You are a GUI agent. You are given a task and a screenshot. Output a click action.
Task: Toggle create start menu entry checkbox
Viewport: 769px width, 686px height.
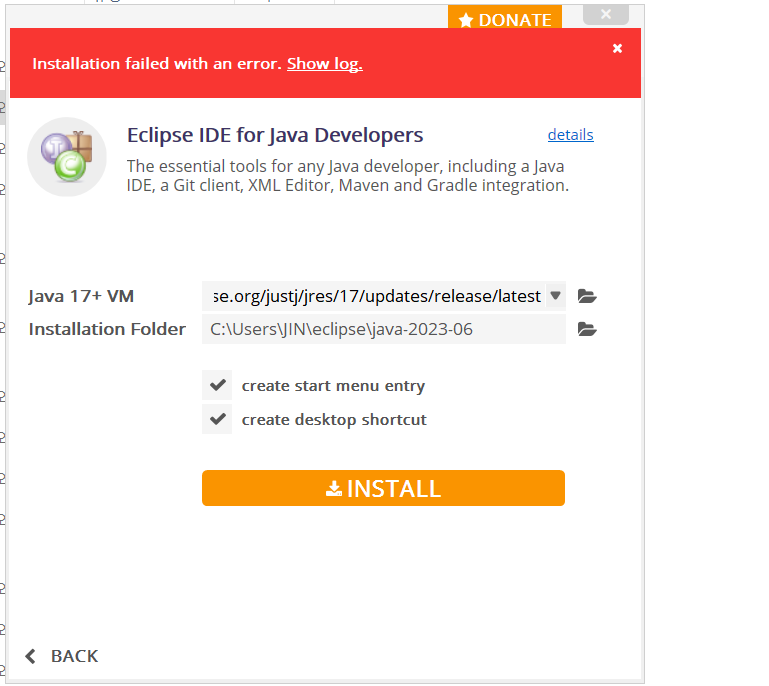pos(217,385)
